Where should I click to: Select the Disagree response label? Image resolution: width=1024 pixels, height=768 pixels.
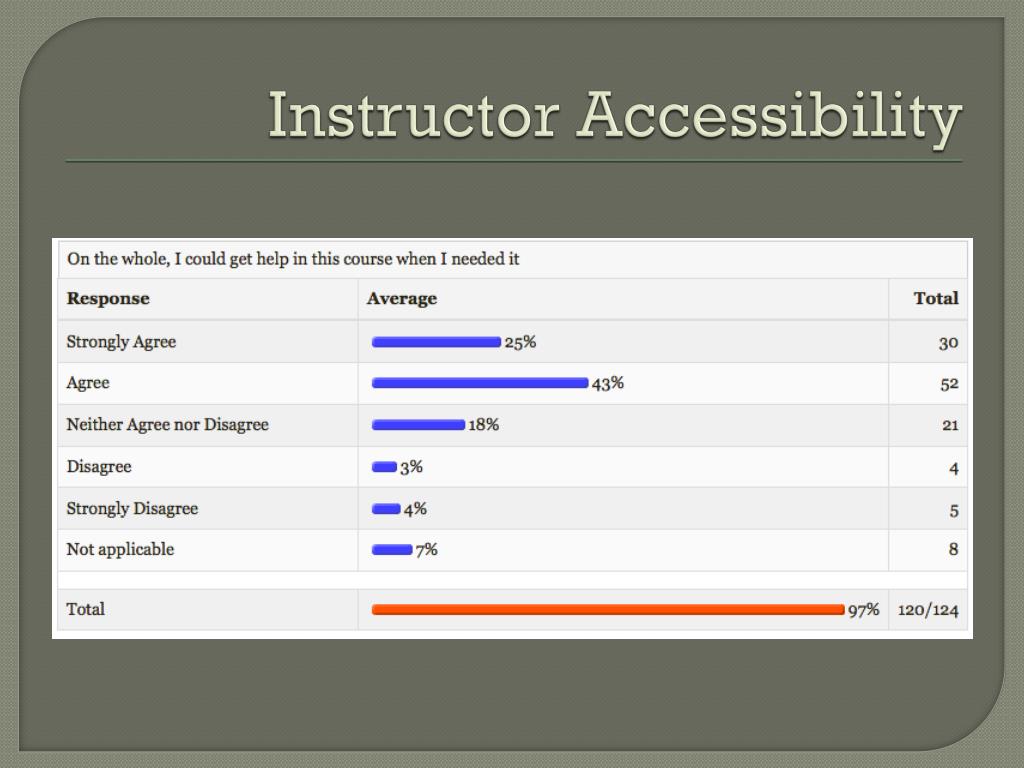click(99, 467)
